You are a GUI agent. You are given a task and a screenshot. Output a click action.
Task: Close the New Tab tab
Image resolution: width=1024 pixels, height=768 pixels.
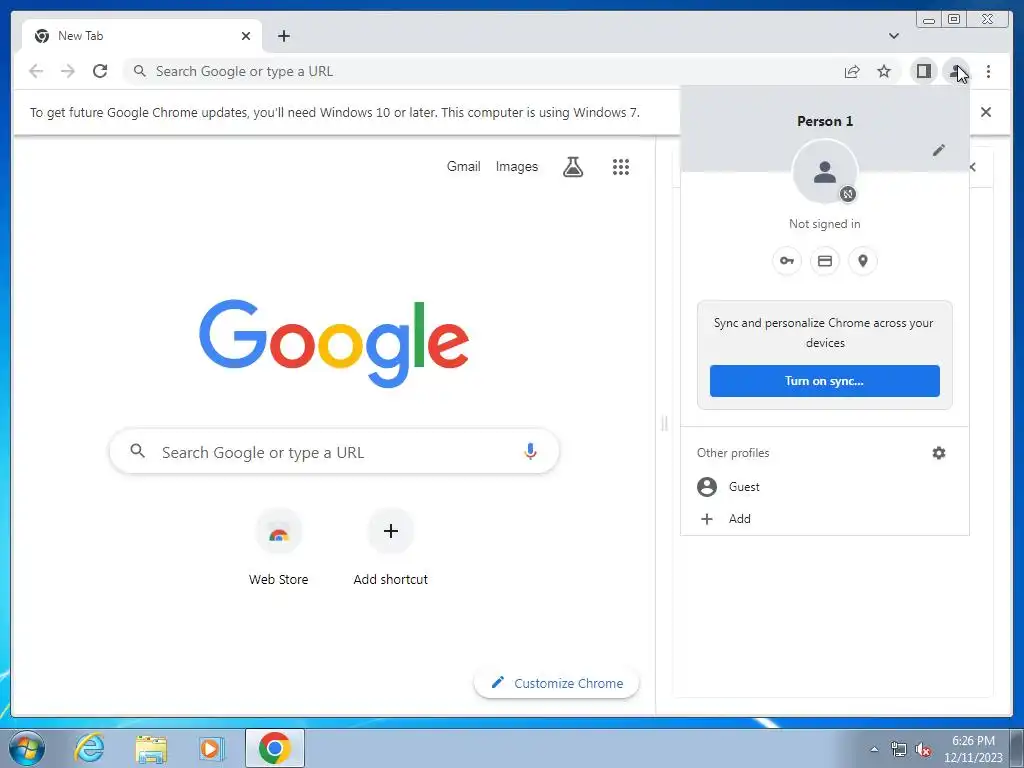tap(246, 36)
